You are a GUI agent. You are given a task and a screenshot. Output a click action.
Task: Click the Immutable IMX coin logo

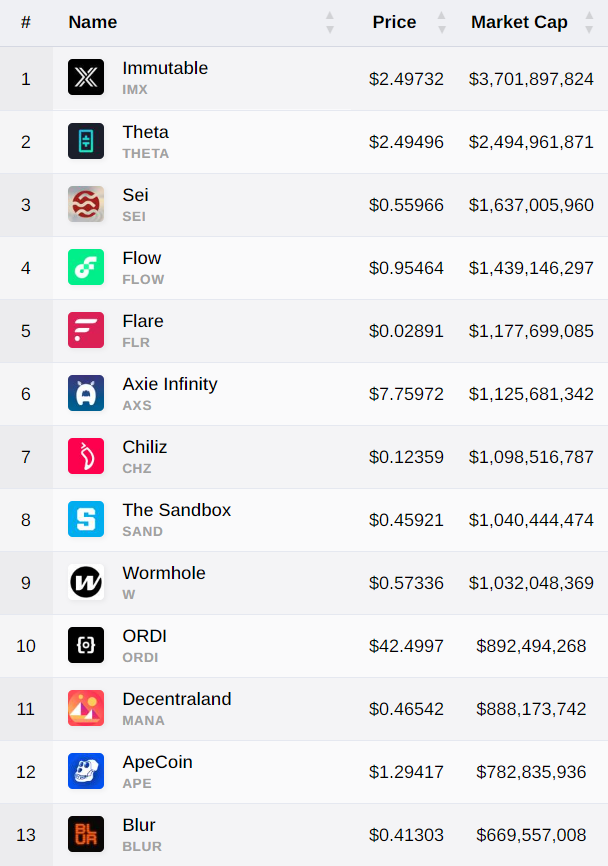click(x=86, y=77)
